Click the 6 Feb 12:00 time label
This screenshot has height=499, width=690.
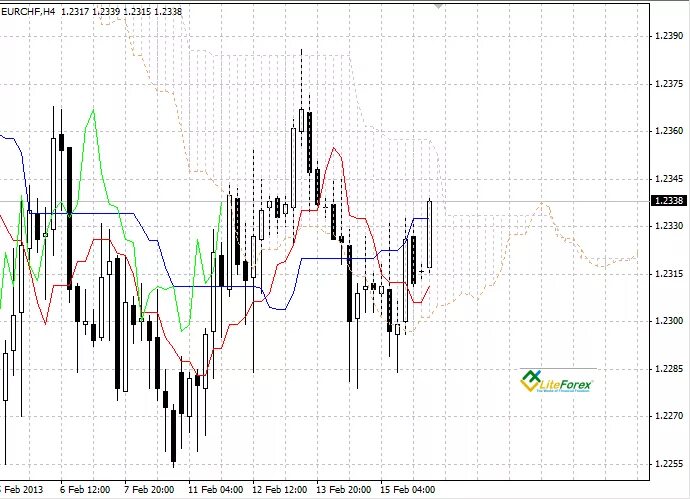[x=85, y=489]
